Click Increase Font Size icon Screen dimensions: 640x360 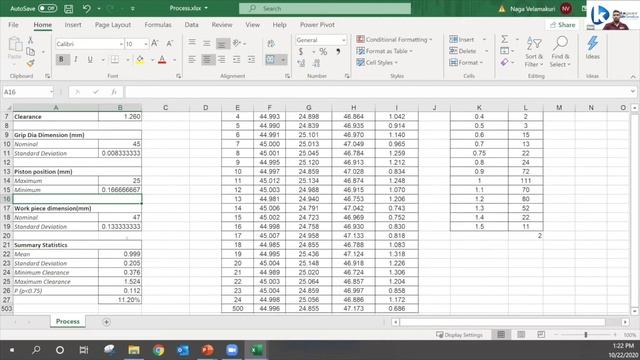(155, 44)
